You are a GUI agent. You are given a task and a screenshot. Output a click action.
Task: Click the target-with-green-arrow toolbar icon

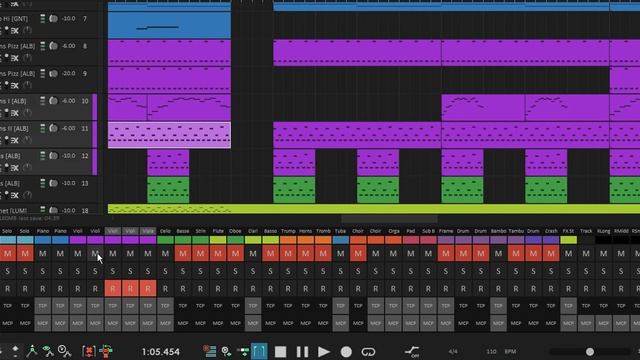coord(226,351)
